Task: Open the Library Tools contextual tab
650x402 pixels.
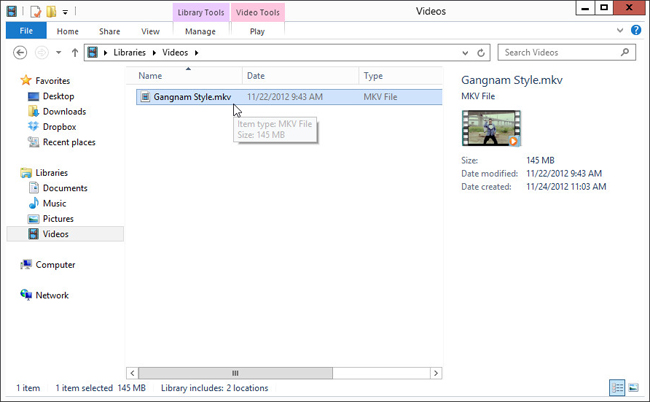Action: [x=201, y=12]
